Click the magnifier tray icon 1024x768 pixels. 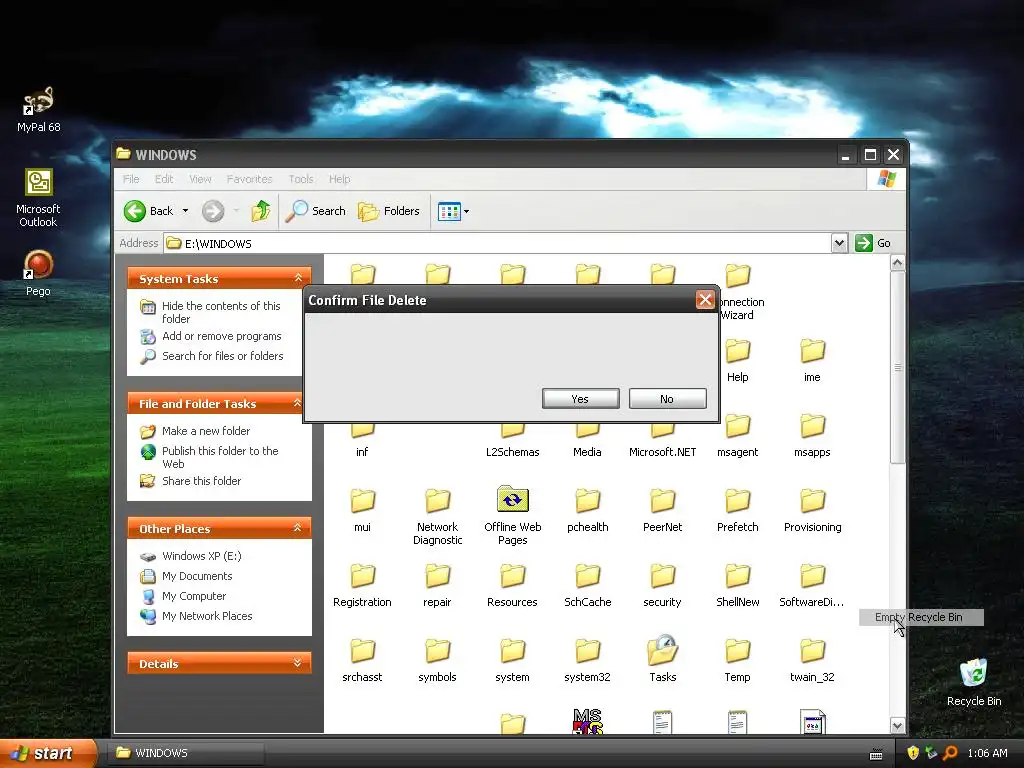[x=950, y=753]
